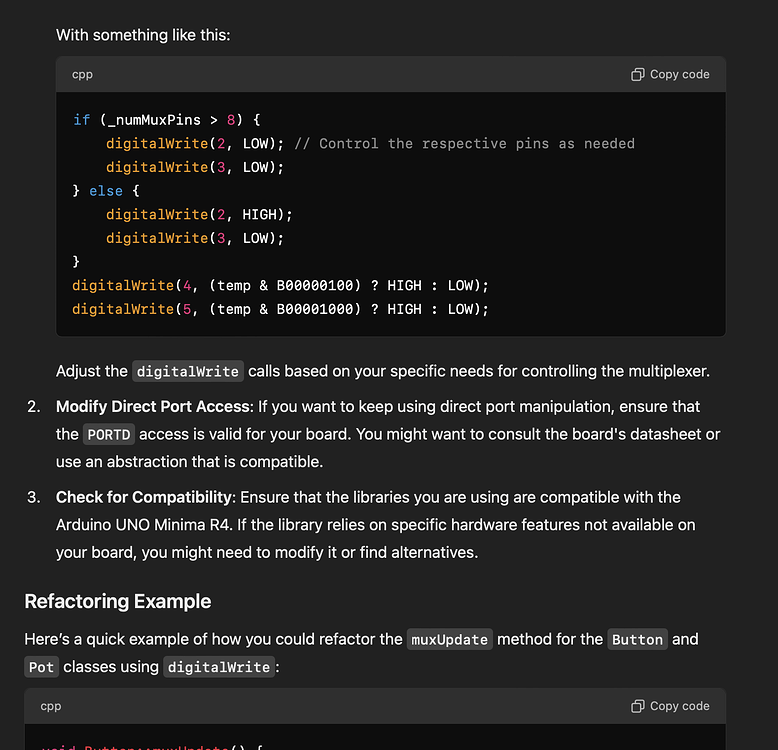This screenshot has width=778, height=750.
Task: Click the "cpp" language label of the first block
Action: click(x=82, y=75)
